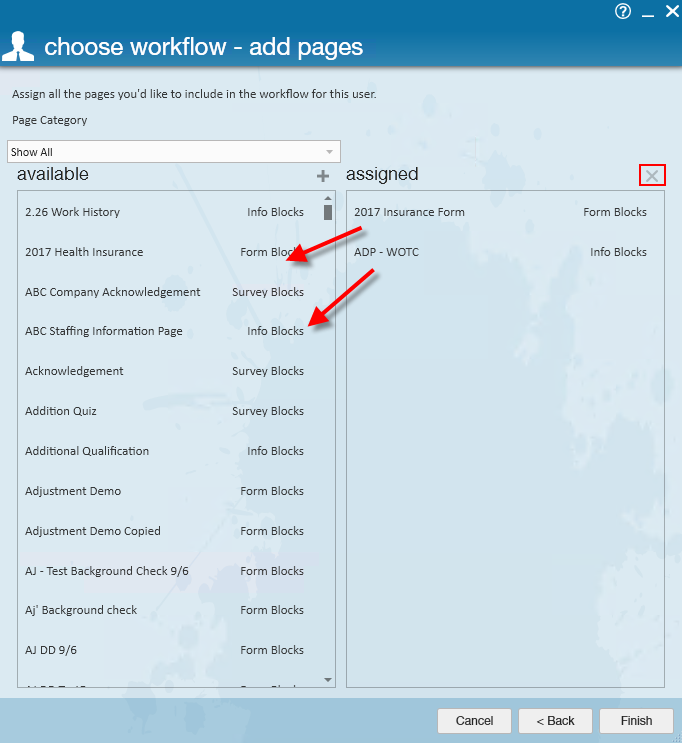The height and width of the screenshot is (743, 682).
Task: Remove assigned page with X icon
Action: [x=652, y=175]
